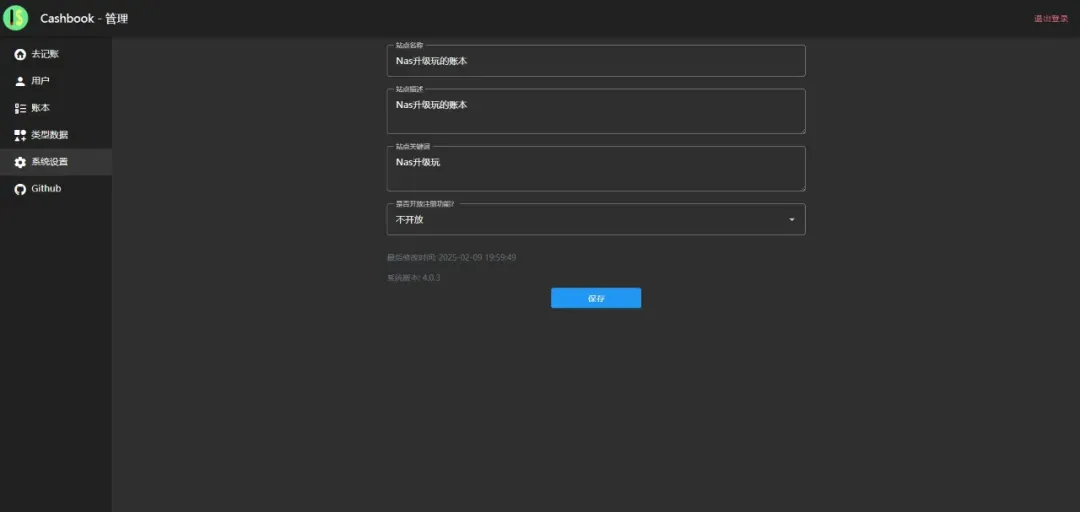Expand the 是否开放注册功能 dropdown arrow
Viewport: 1080px width, 512px height.
click(792, 220)
